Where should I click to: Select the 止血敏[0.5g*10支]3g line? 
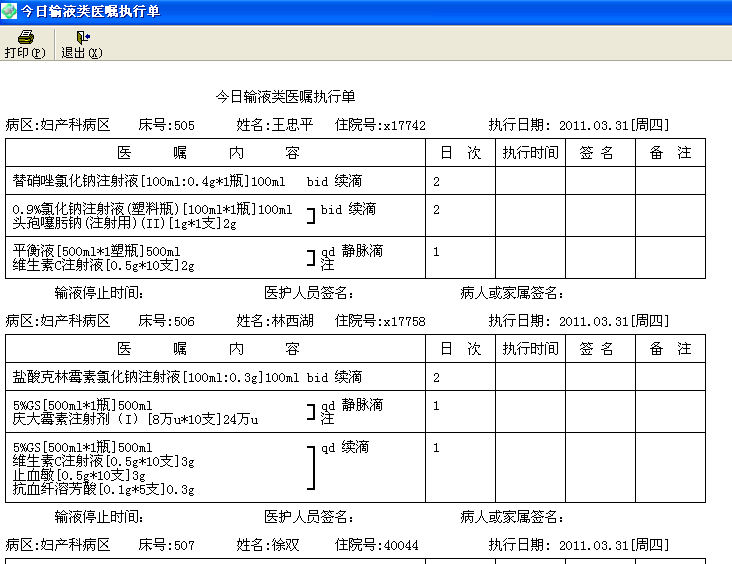[79, 475]
